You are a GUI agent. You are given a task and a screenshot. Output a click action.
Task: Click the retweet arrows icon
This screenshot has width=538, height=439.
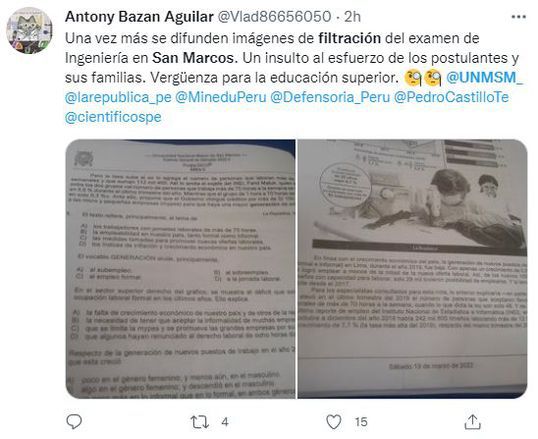tap(199, 422)
